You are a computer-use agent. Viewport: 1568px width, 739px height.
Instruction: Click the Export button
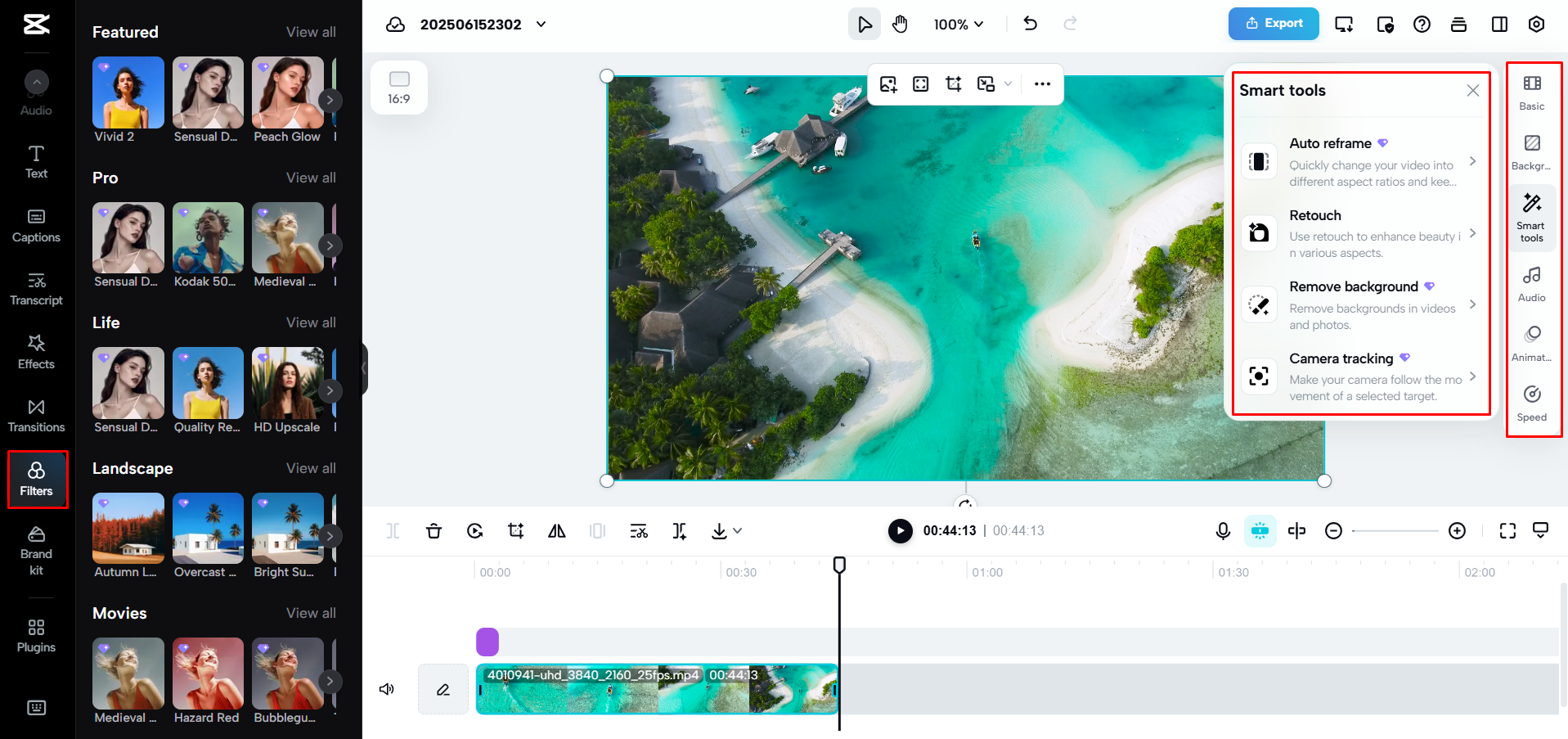1273,24
